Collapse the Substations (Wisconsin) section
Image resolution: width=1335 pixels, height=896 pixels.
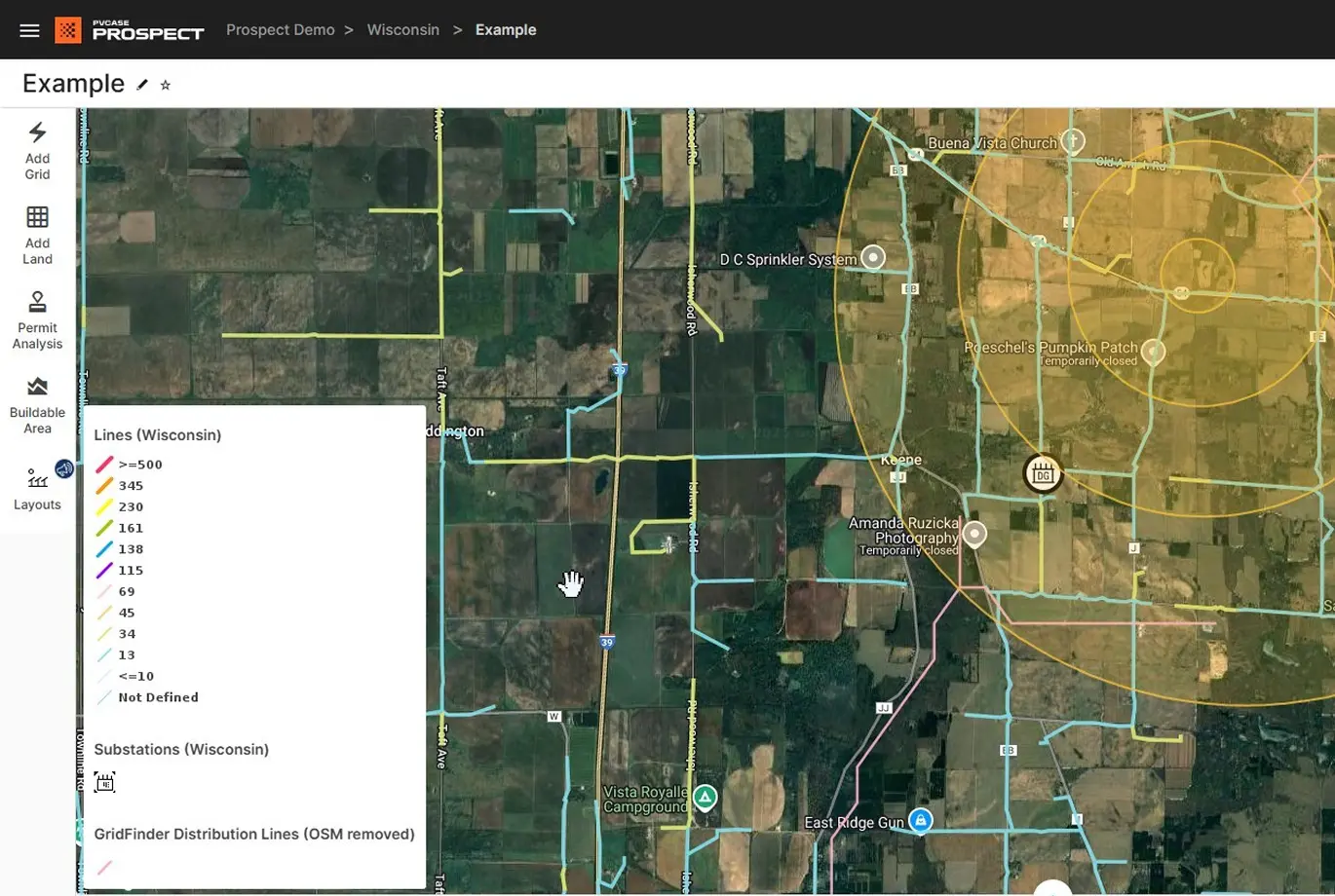point(181,749)
